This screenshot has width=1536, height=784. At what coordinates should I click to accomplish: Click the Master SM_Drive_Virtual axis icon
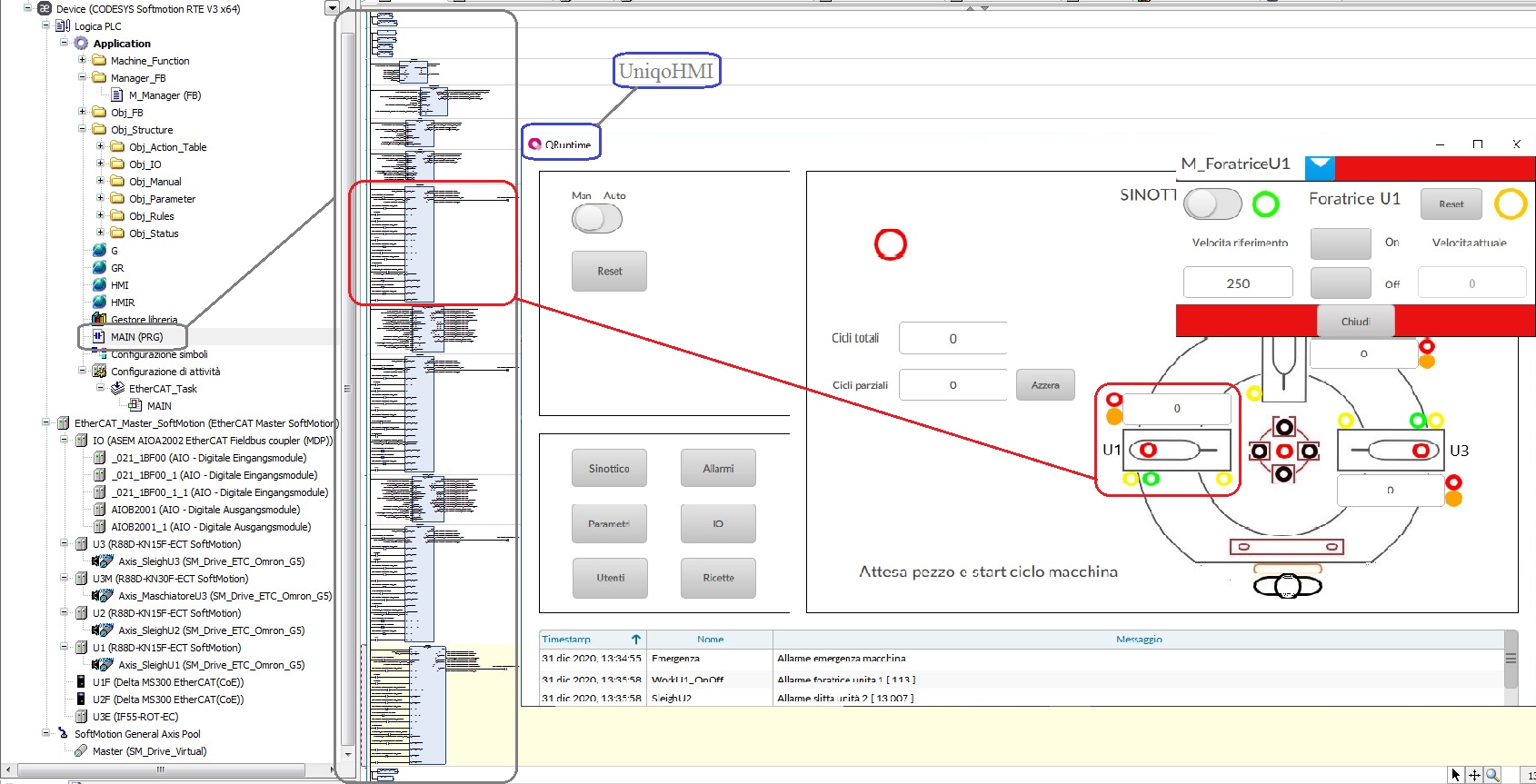[81, 750]
